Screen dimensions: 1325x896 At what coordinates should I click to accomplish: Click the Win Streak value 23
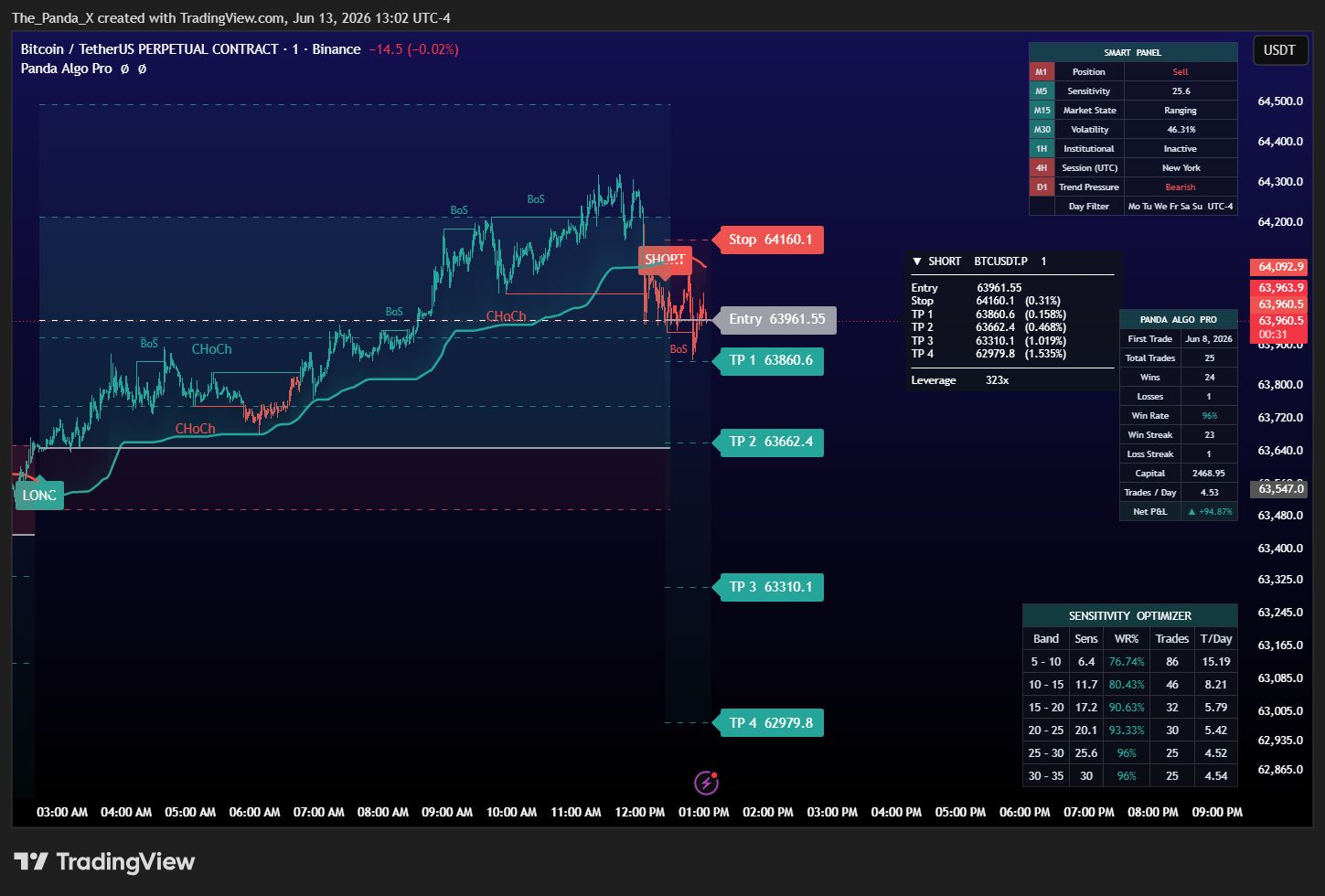[x=1209, y=435]
